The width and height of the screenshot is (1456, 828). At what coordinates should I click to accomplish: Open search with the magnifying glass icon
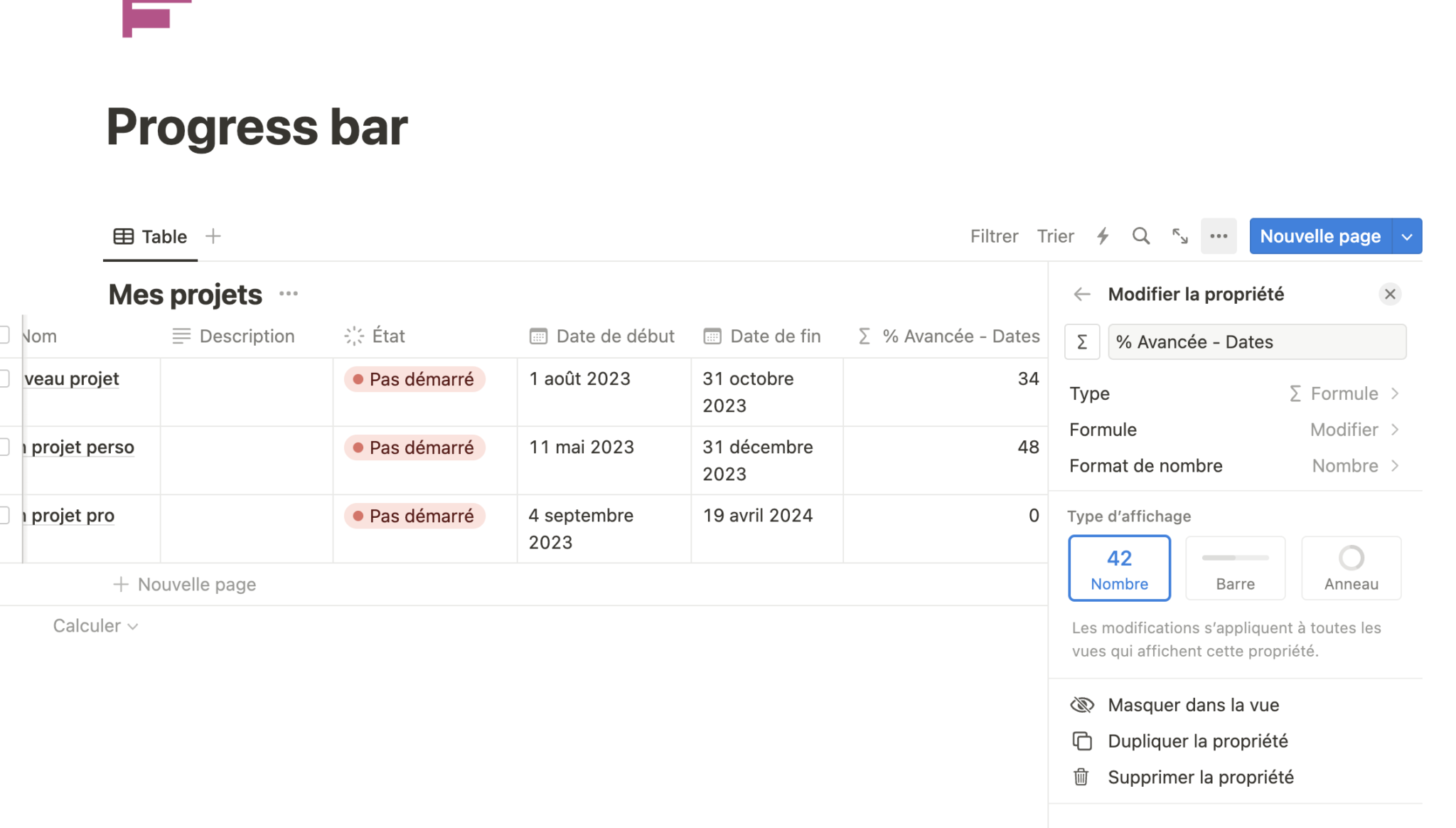[x=1141, y=236]
